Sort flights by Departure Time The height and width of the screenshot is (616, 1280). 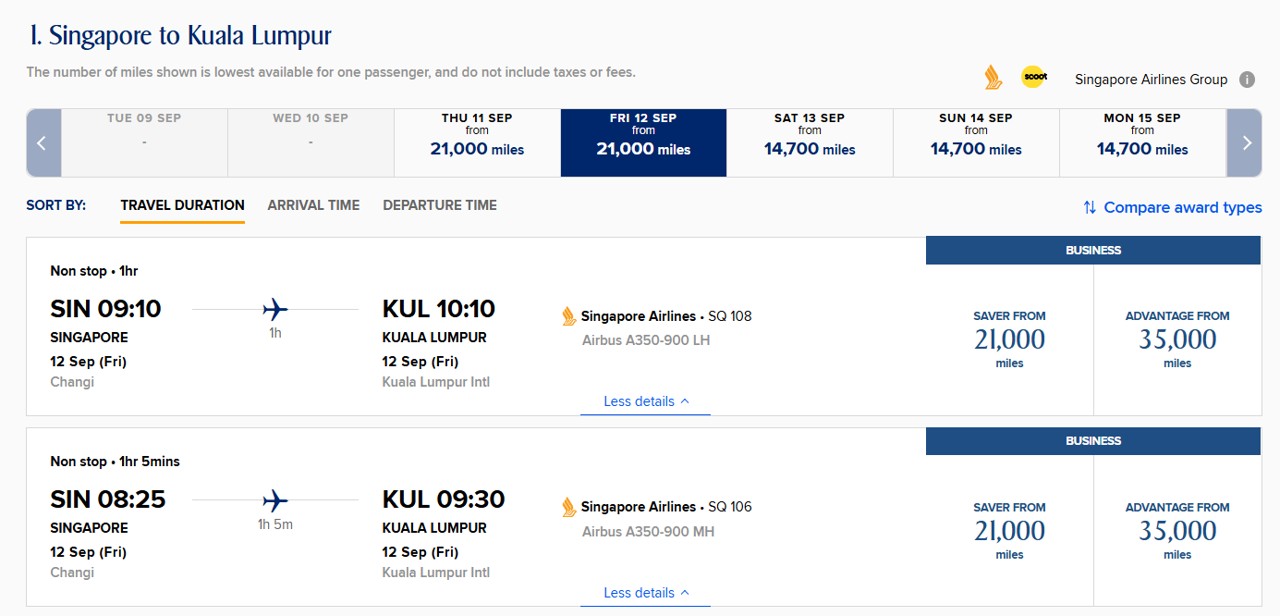click(439, 205)
